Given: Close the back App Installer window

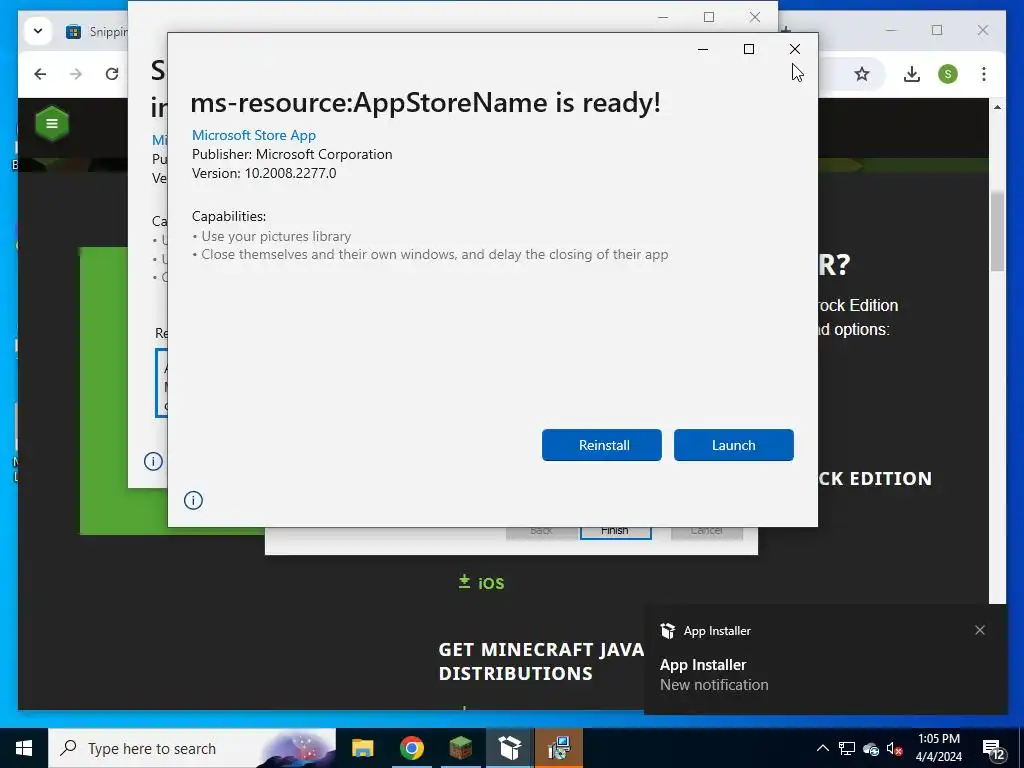Looking at the screenshot, I should coord(755,17).
